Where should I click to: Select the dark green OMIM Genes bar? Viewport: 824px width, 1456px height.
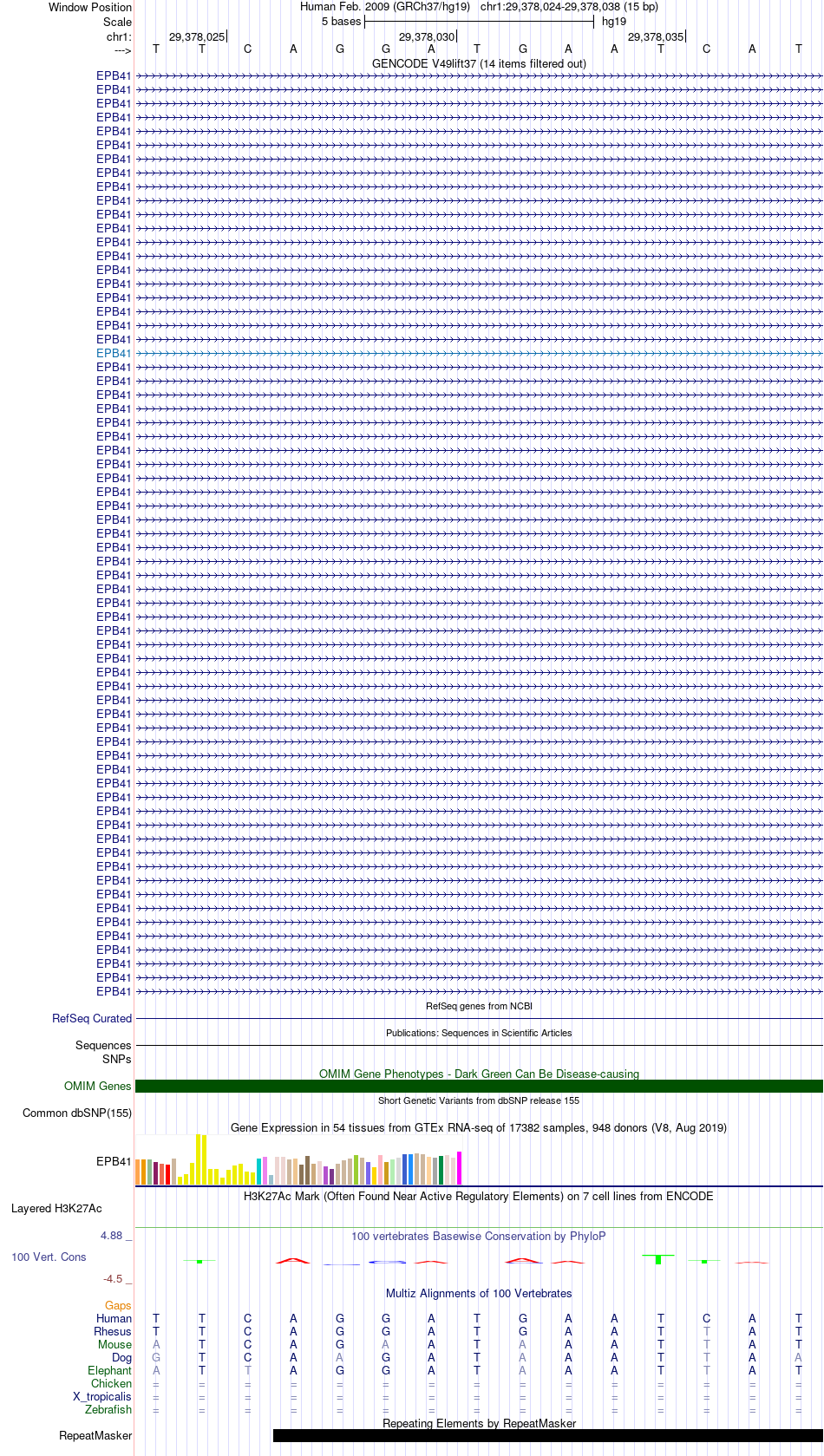(479, 1086)
